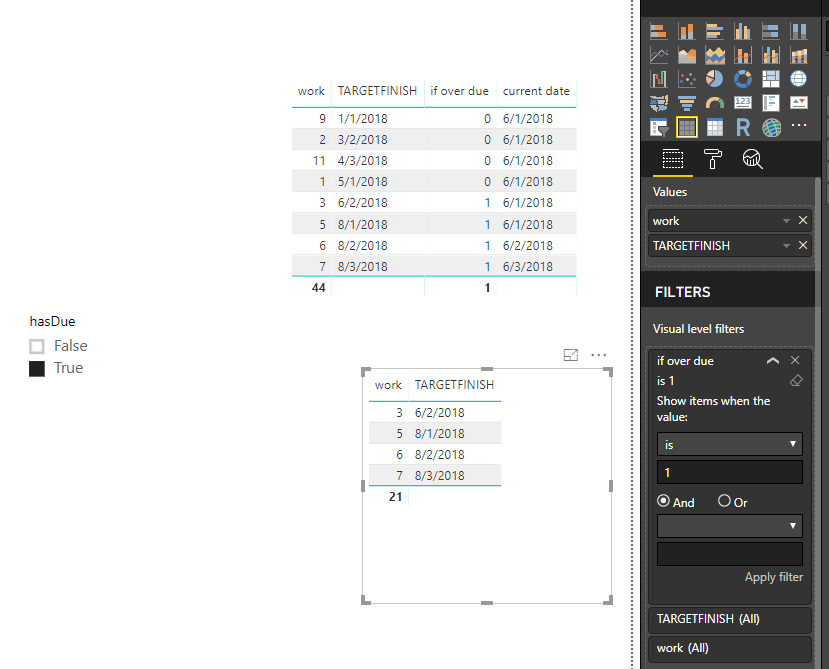Viewport: 829px width, 669px height.
Task: Pick the pie chart visualization
Action: tap(714, 79)
